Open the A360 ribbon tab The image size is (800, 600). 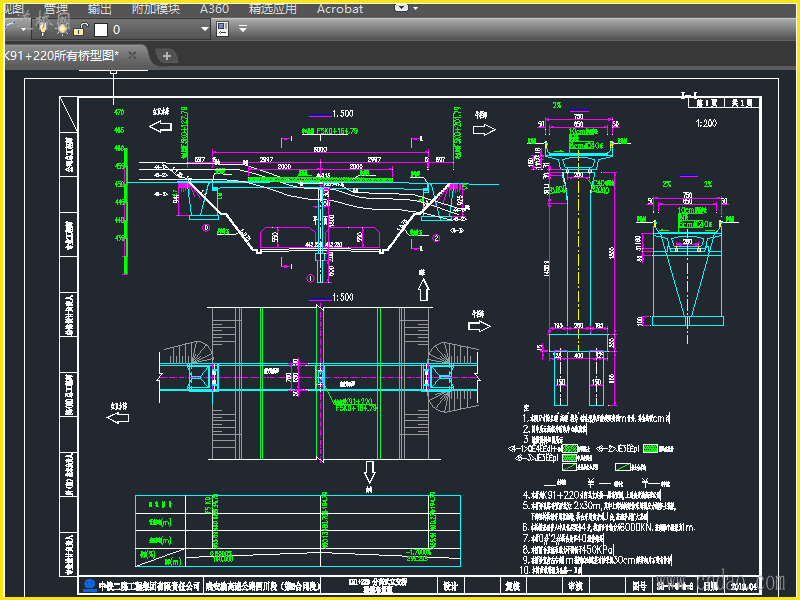pyautogui.click(x=214, y=9)
